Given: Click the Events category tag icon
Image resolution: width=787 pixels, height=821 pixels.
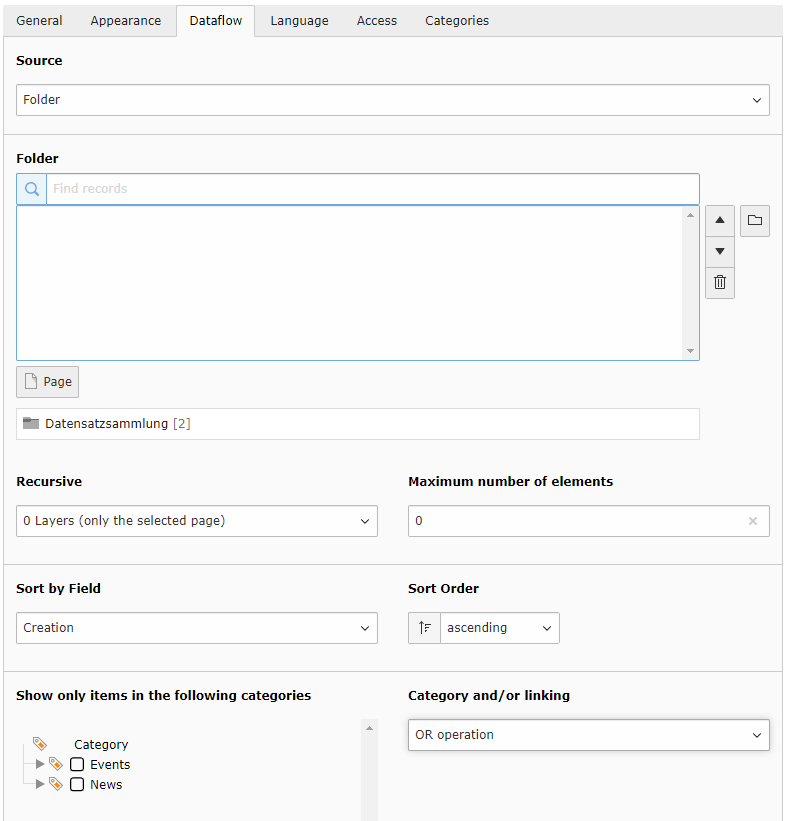Looking at the screenshot, I should tap(56, 765).
